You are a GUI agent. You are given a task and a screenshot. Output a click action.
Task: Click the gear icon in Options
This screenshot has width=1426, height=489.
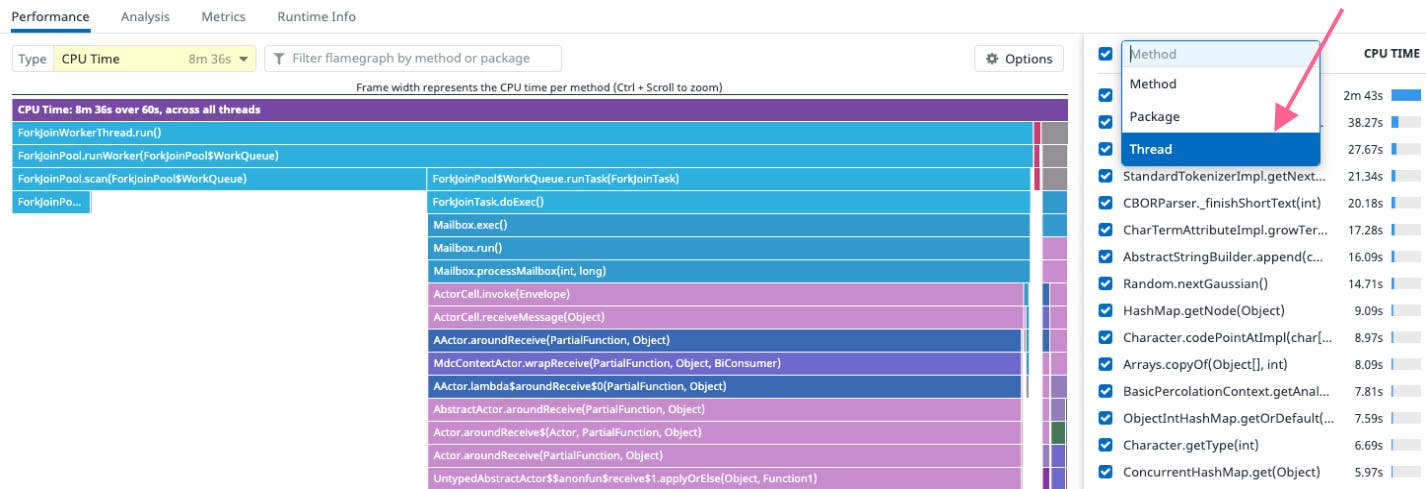point(992,59)
